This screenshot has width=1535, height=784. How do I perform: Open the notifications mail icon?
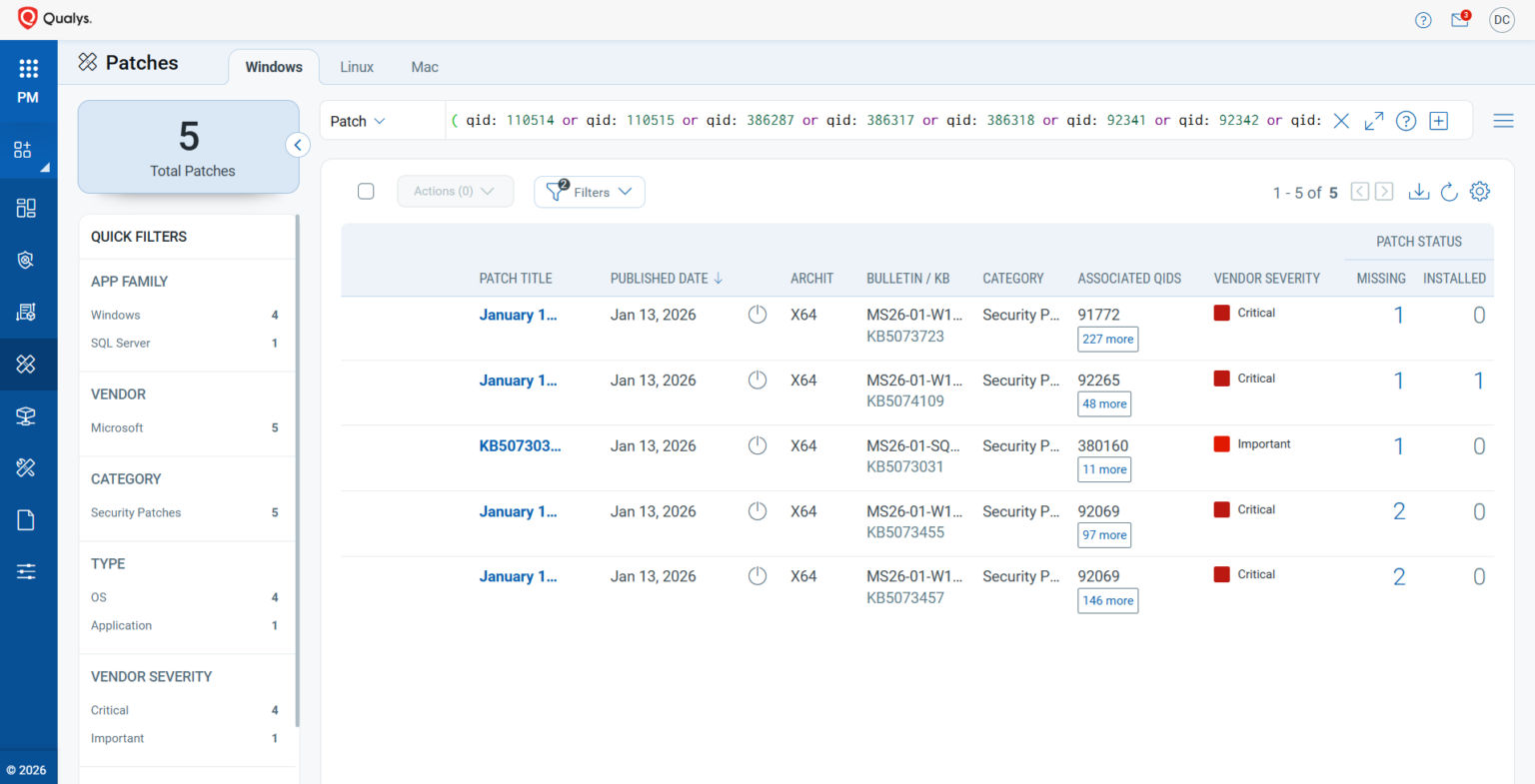[1460, 20]
